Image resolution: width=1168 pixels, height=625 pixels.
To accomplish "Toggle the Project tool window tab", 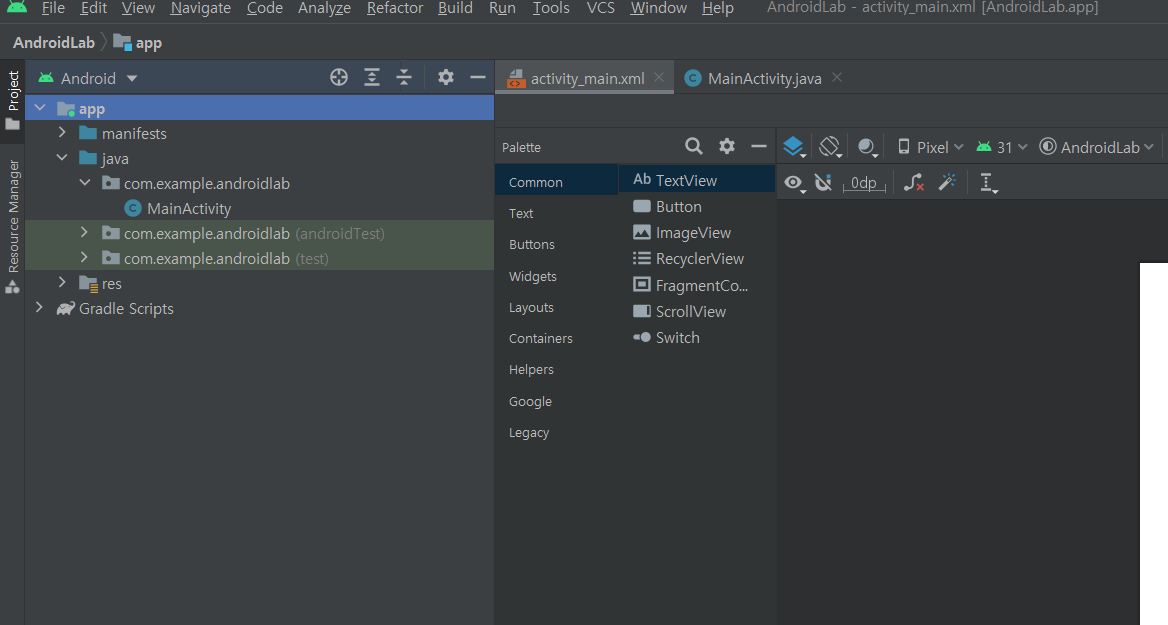I will (x=13, y=100).
